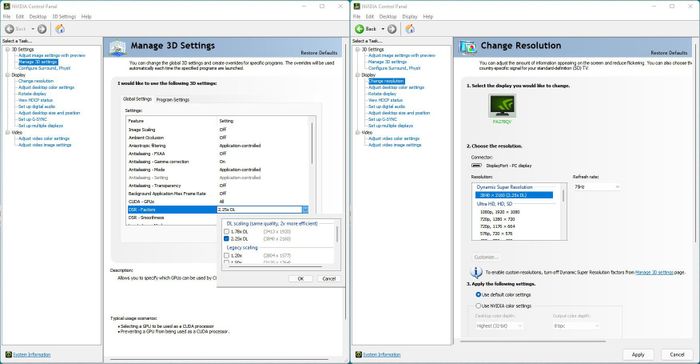
Task: Click Home icon in Change Resolution window
Action: (410, 29)
